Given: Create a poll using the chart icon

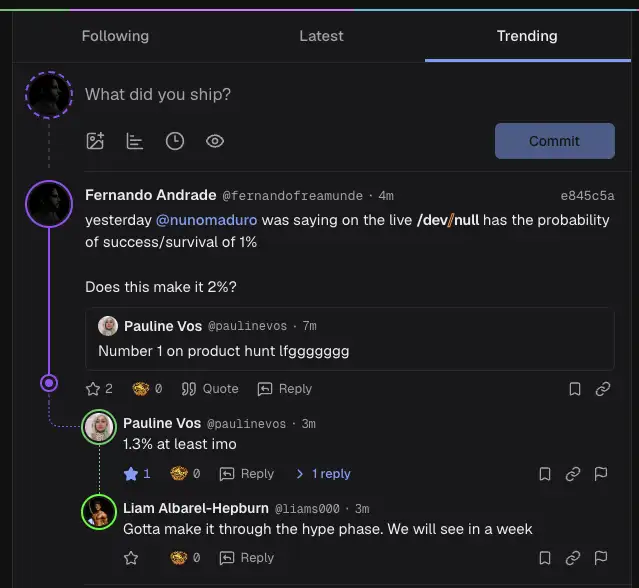Looking at the screenshot, I should tap(134, 141).
